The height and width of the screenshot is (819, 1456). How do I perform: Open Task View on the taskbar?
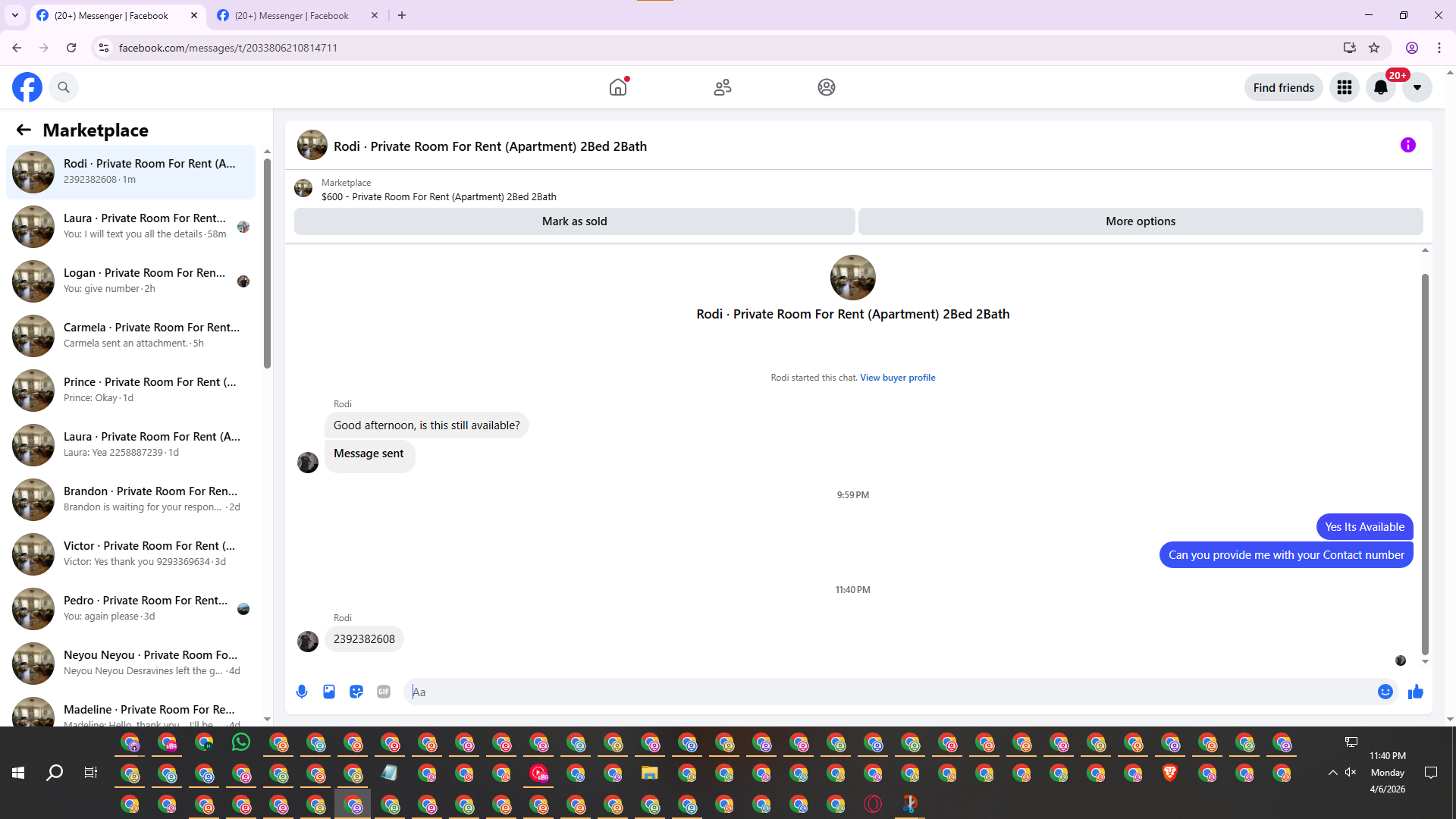click(x=91, y=773)
